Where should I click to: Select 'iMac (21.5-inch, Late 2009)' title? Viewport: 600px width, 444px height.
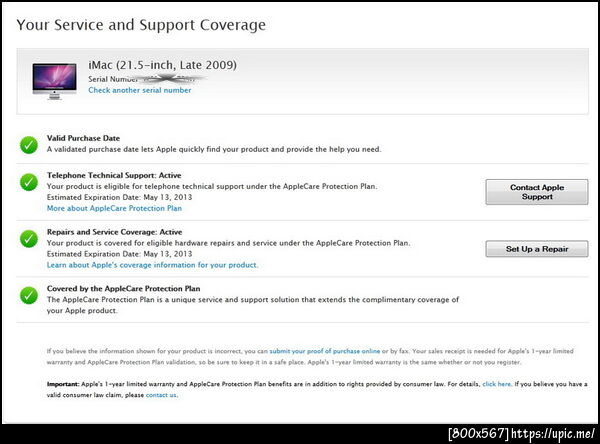pos(162,65)
